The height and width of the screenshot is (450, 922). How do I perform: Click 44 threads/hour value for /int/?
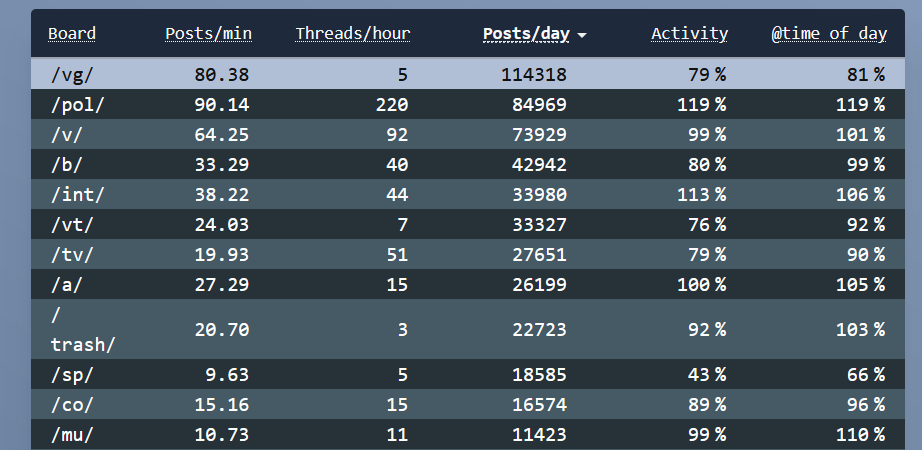(x=397, y=195)
